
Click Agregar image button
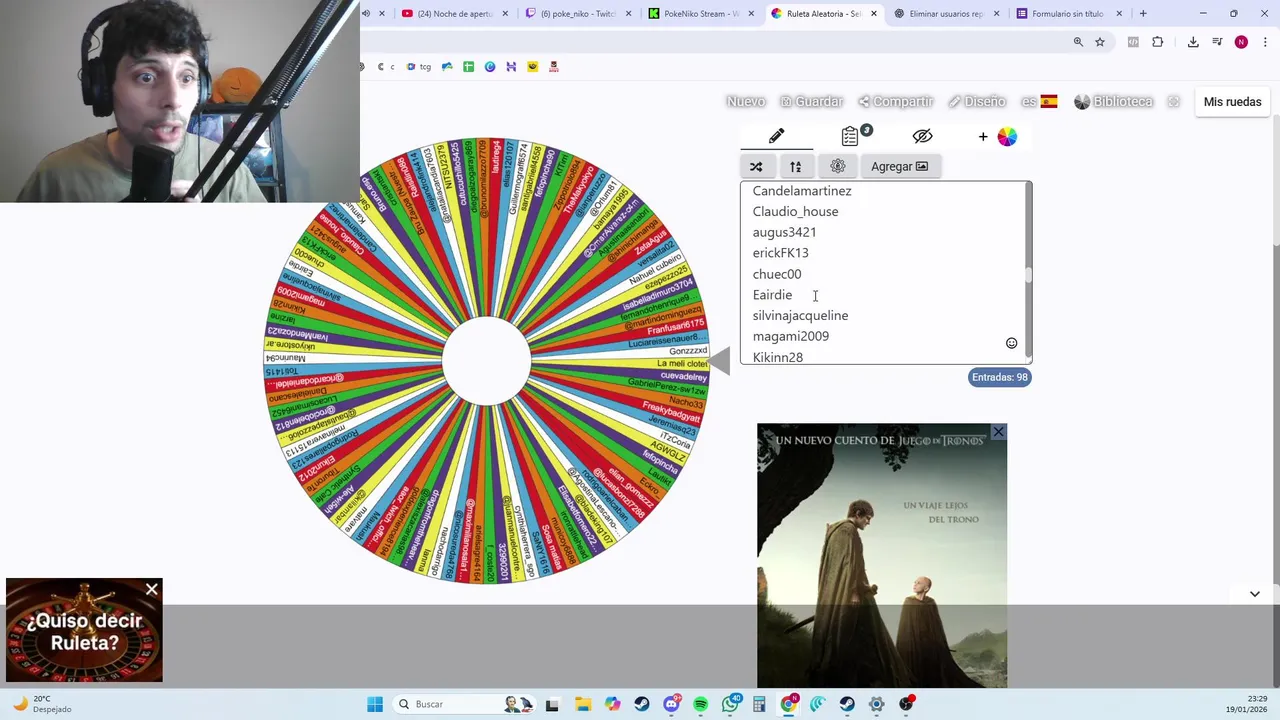coord(899,166)
